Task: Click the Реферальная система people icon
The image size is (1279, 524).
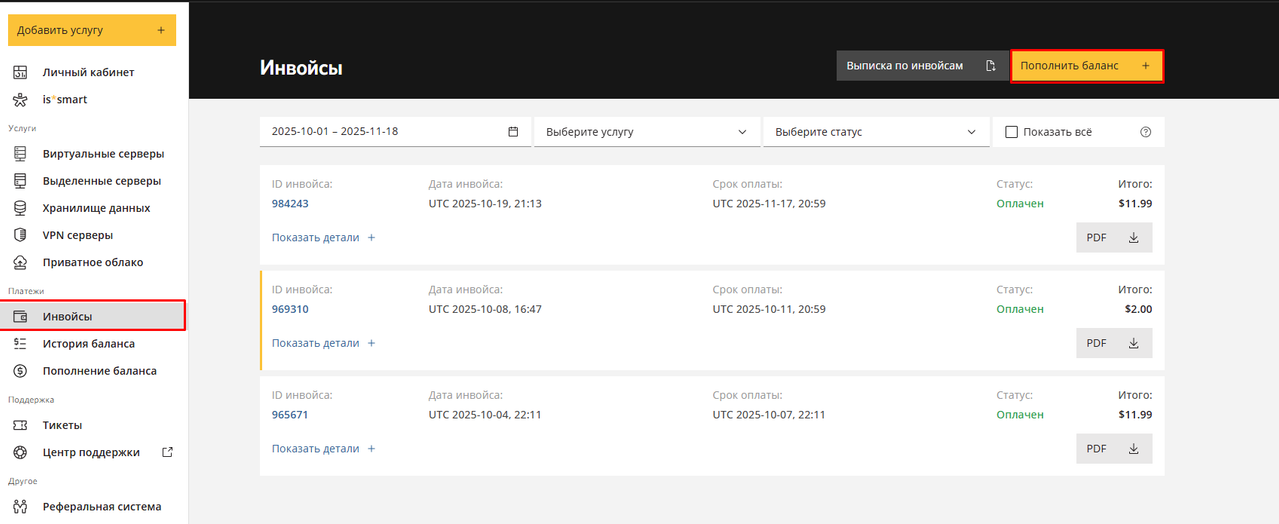Action: pyautogui.click(x=20, y=506)
